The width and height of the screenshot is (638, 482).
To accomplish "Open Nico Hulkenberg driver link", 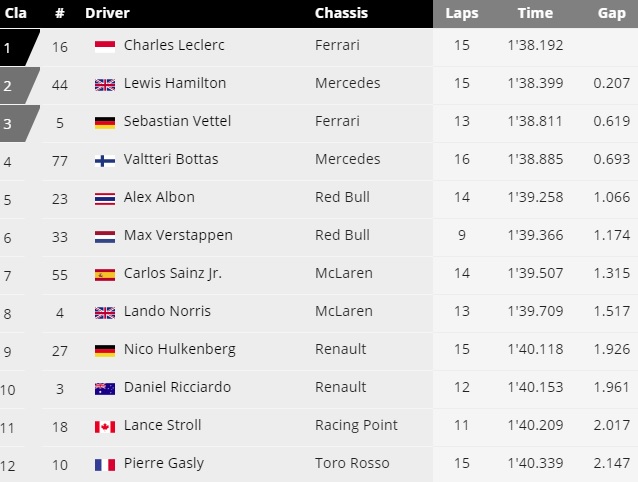I will [x=179, y=349].
